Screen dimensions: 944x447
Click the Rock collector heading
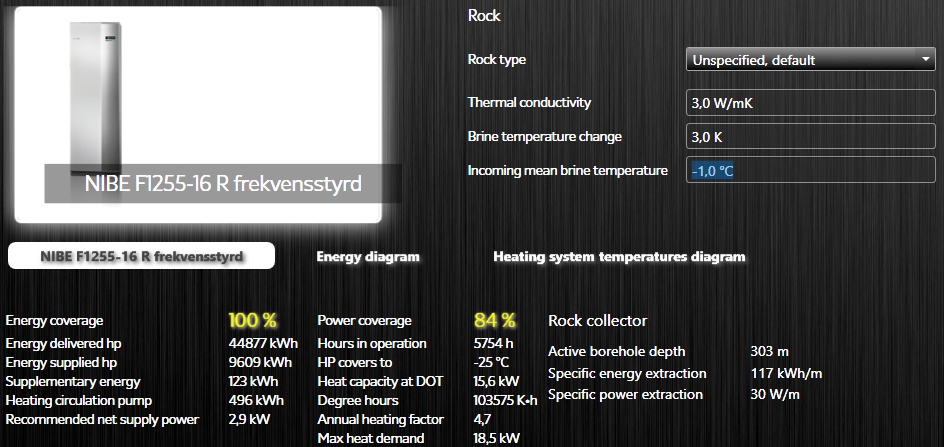597,321
